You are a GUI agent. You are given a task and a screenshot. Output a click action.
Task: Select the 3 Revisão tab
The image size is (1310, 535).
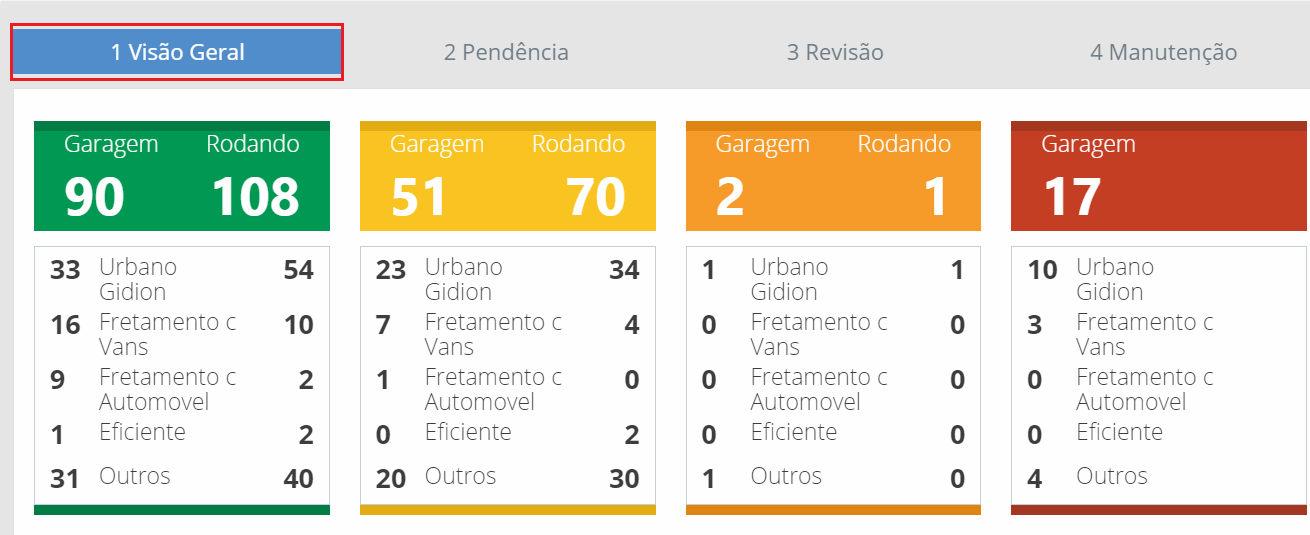tap(835, 52)
